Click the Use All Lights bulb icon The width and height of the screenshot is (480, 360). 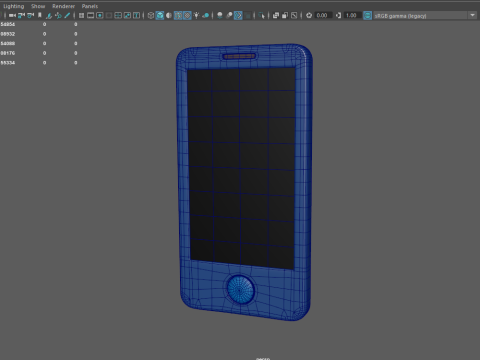click(x=196, y=15)
